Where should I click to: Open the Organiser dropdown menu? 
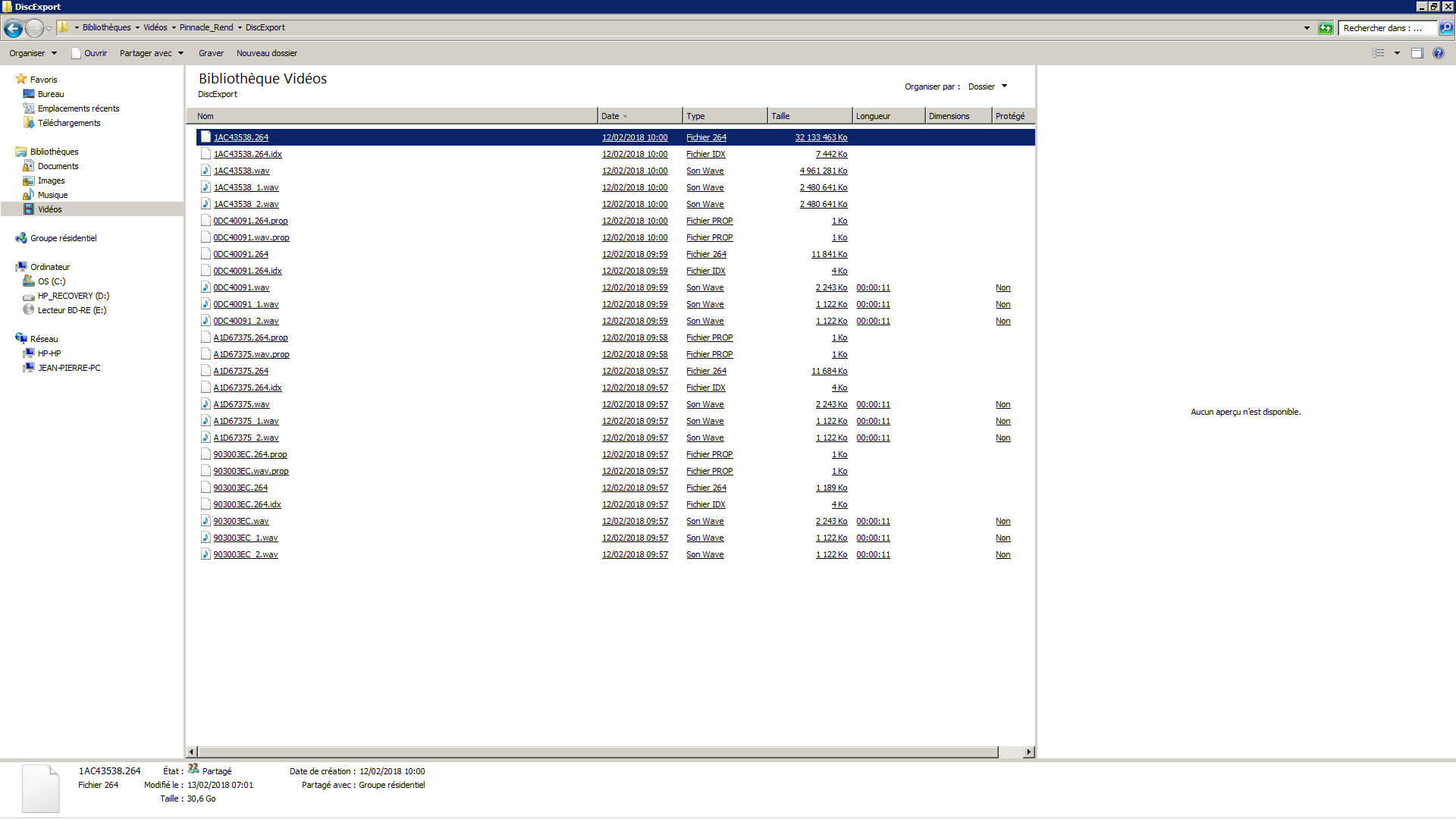coord(33,53)
